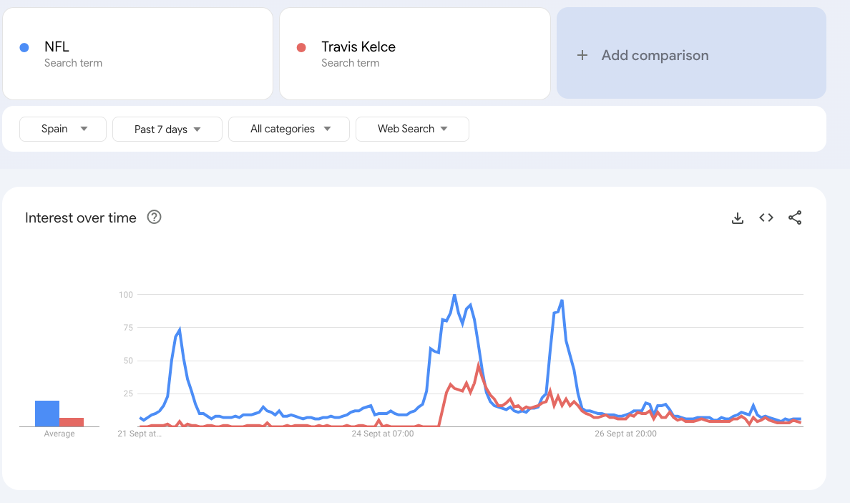Image resolution: width=850 pixels, height=504 pixels.
Task: Click the Travis Kelce line's highest peak
Action: click(x=479, y=365)
